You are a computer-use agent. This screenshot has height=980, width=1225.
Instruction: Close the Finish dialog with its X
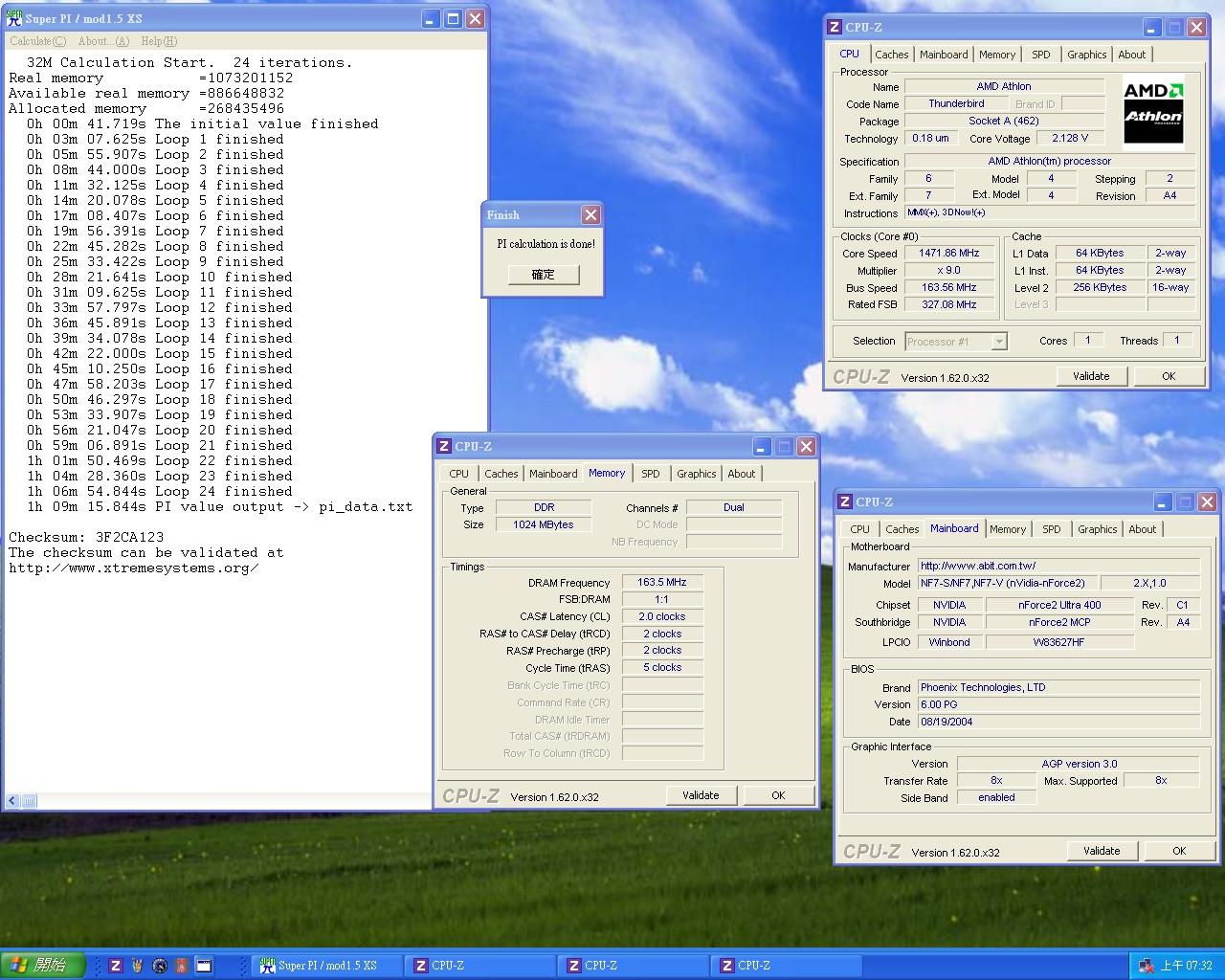(590, 214)
